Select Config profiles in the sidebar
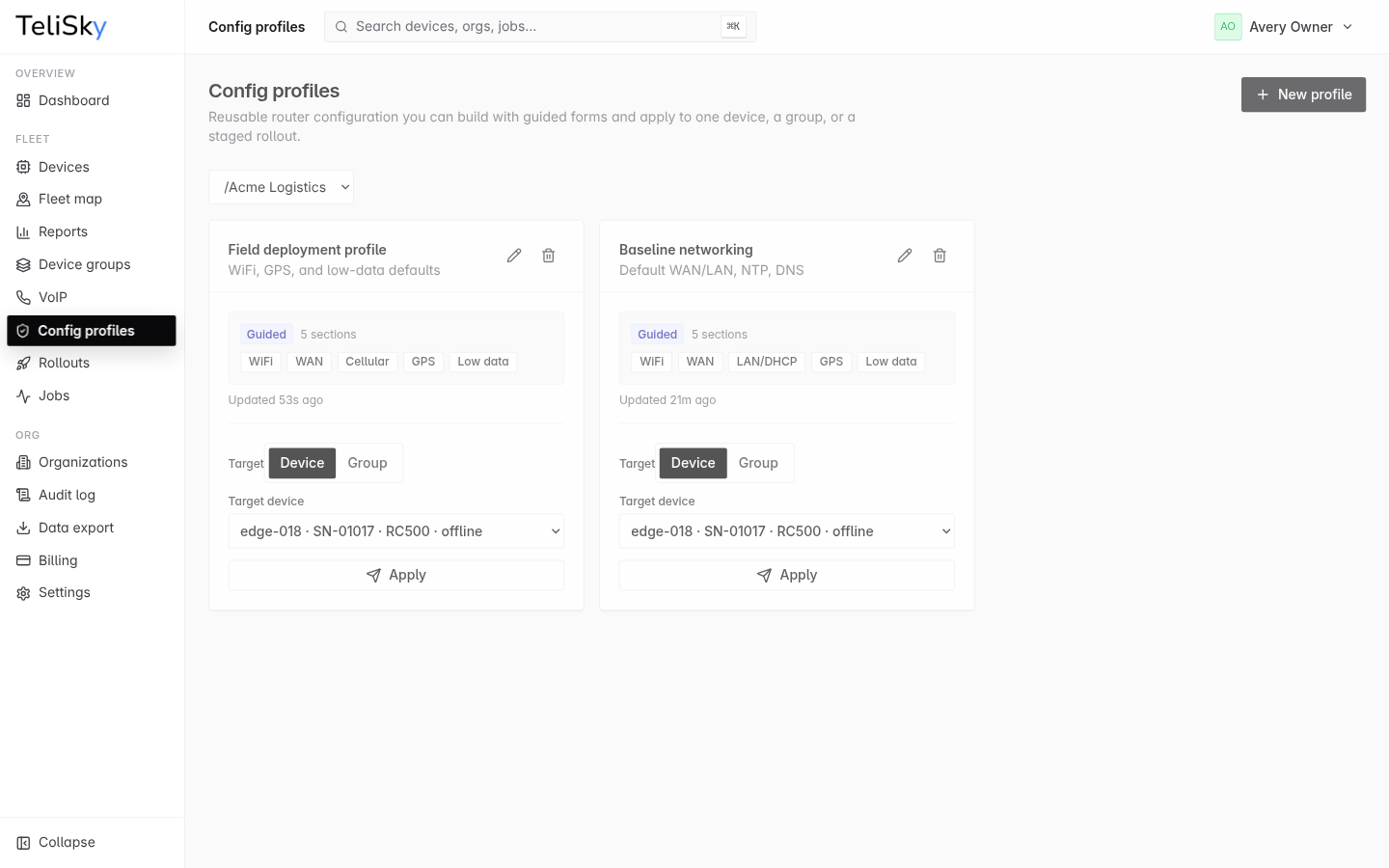1389x868 pixels. pos(92,330)
